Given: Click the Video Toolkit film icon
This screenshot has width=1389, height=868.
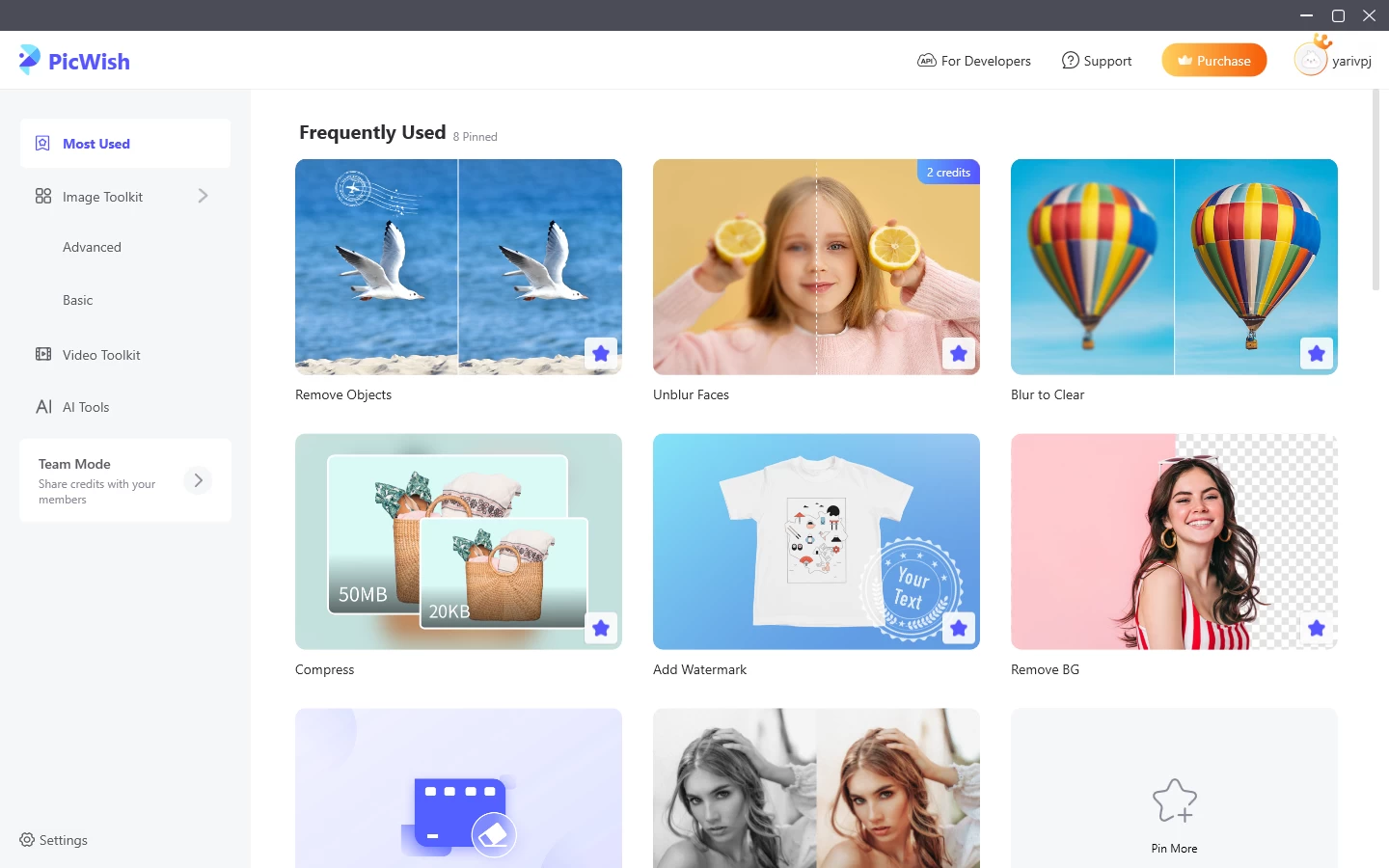Looking at the screenshot, I should (43, 354).
